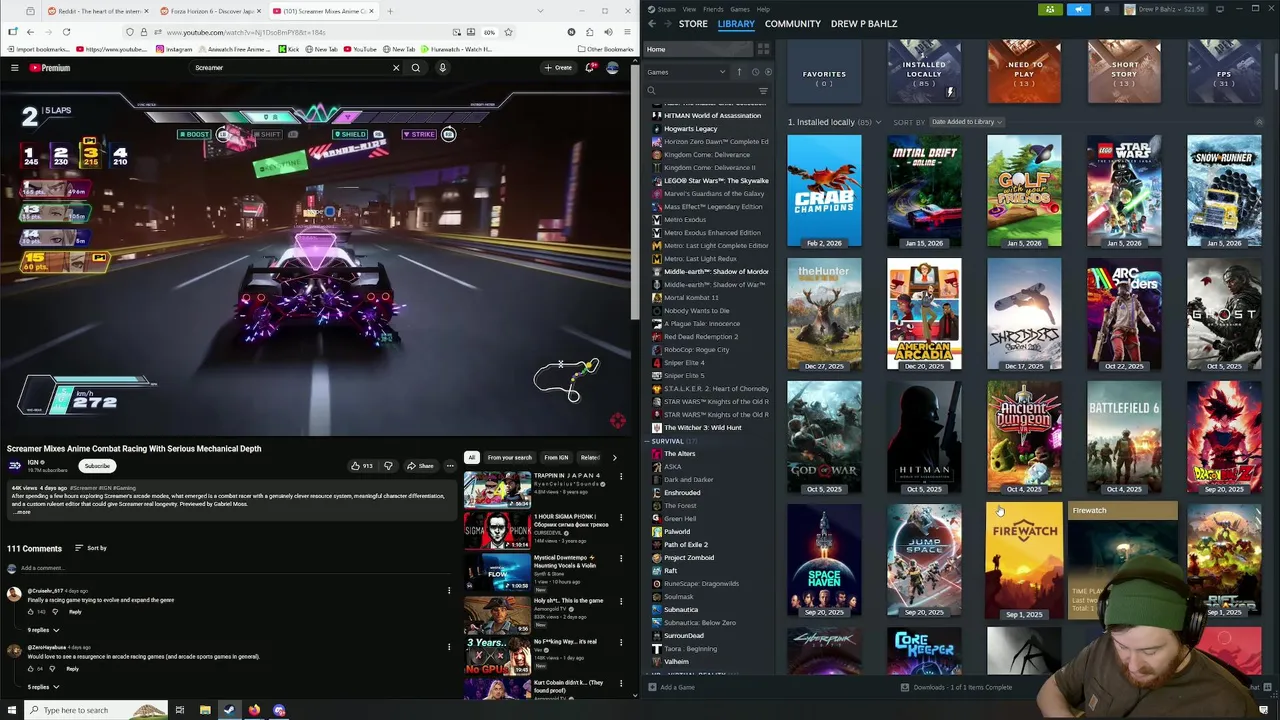Expand 9 replies under Cruisehr comment
Image resolution: width=1280 pixels, height=720 pixels.
pos(43,630)
